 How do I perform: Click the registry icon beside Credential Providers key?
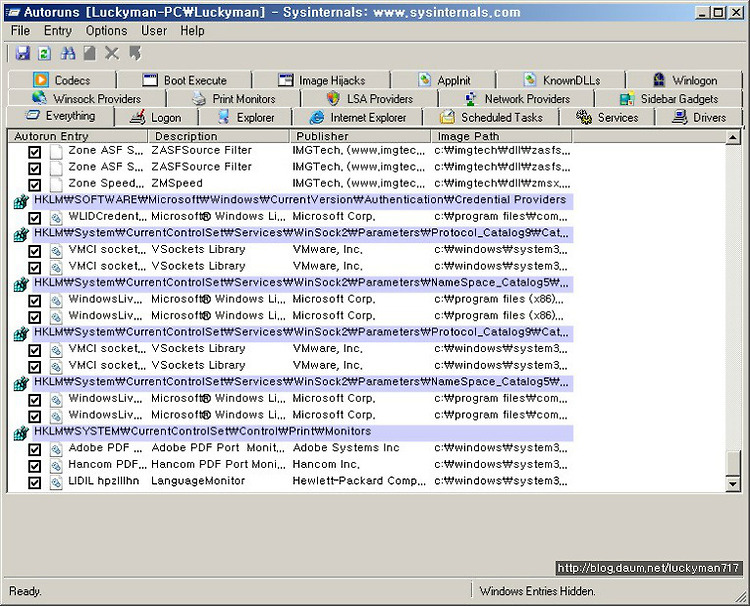[x=21, y=201]
